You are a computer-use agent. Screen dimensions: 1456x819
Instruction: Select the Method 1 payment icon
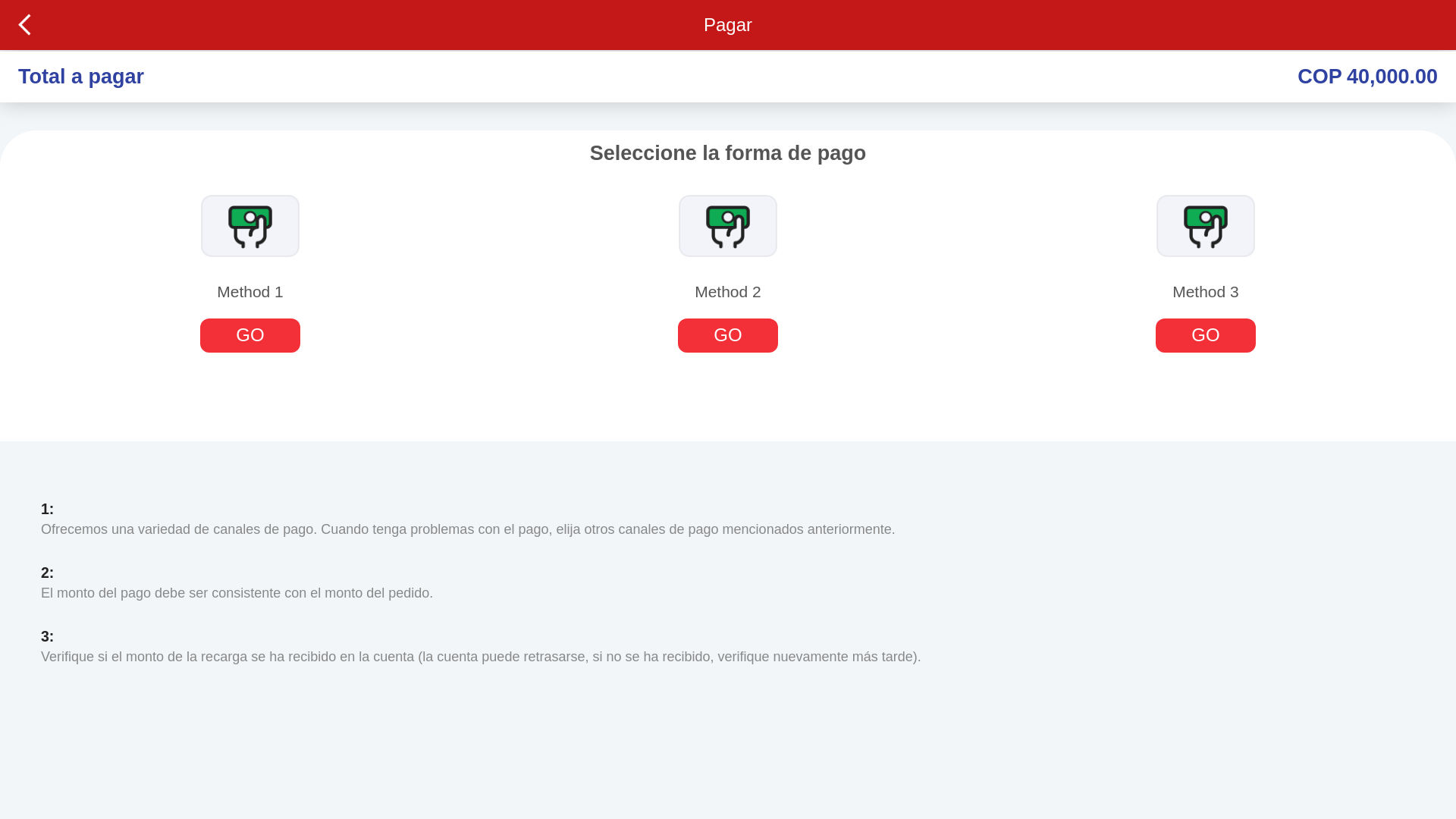click(x=250, y=226)
